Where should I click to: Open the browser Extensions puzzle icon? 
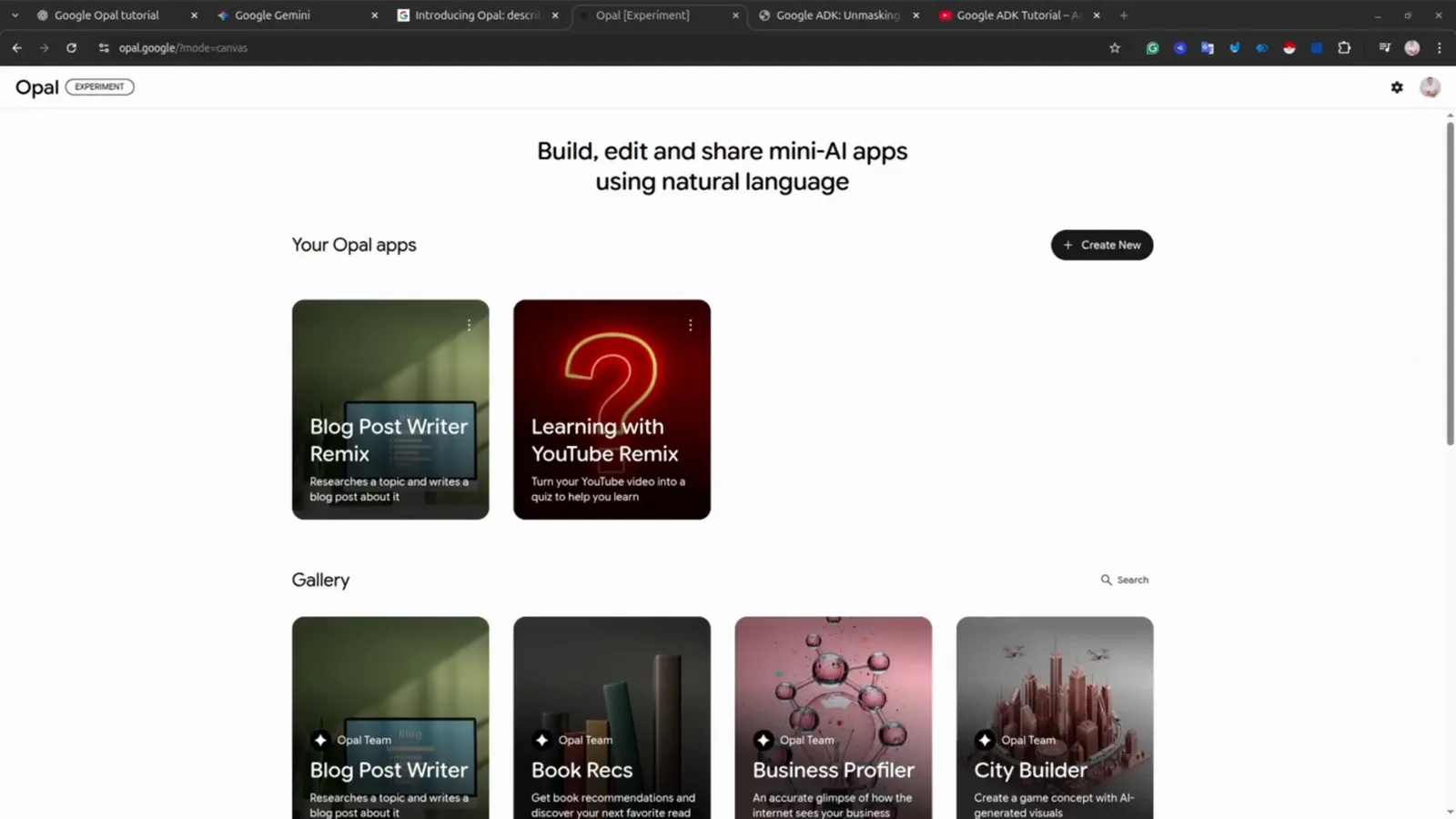point(1344,48)
